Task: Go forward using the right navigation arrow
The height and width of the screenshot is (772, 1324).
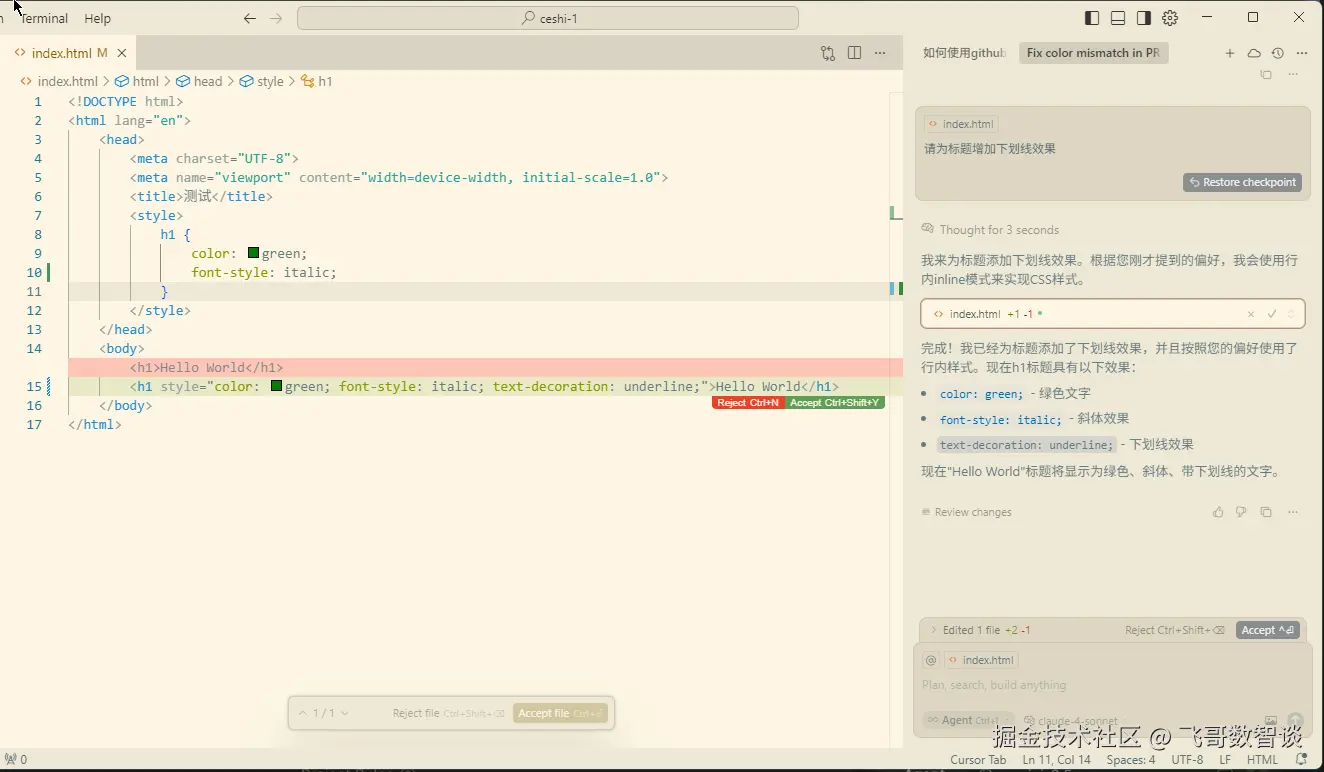Action: 276,18
